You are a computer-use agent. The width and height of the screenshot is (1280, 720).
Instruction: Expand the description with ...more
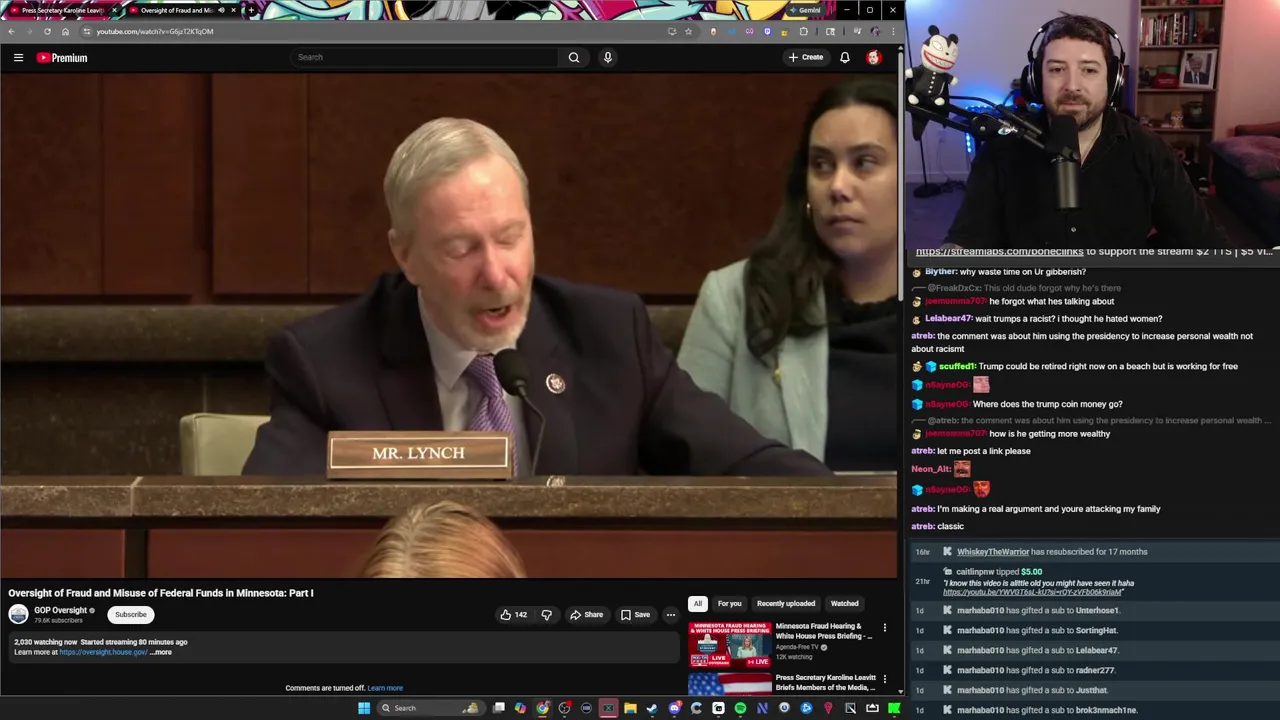(162, 652)
